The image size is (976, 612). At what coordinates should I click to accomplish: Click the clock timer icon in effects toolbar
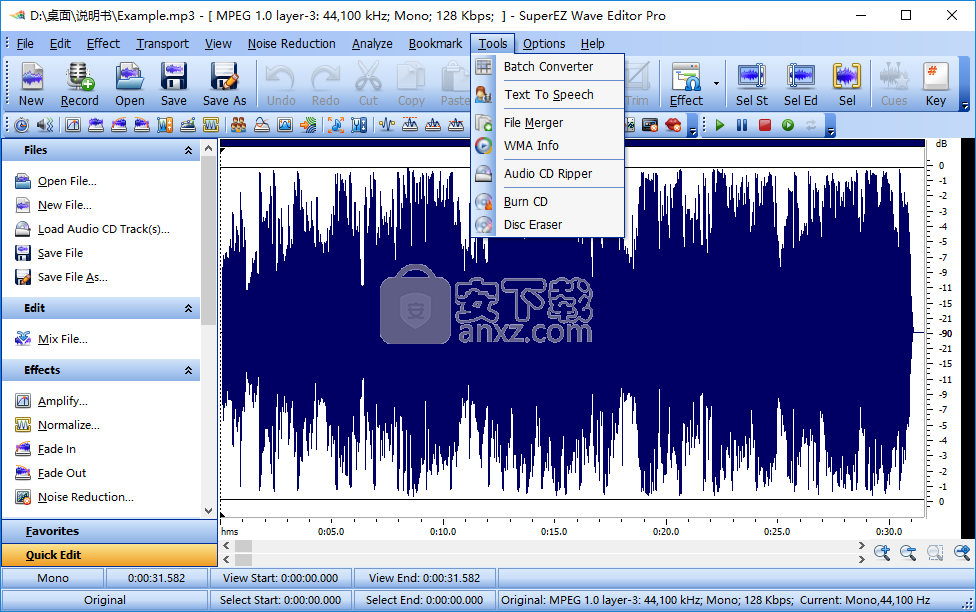tap(21, 125)
